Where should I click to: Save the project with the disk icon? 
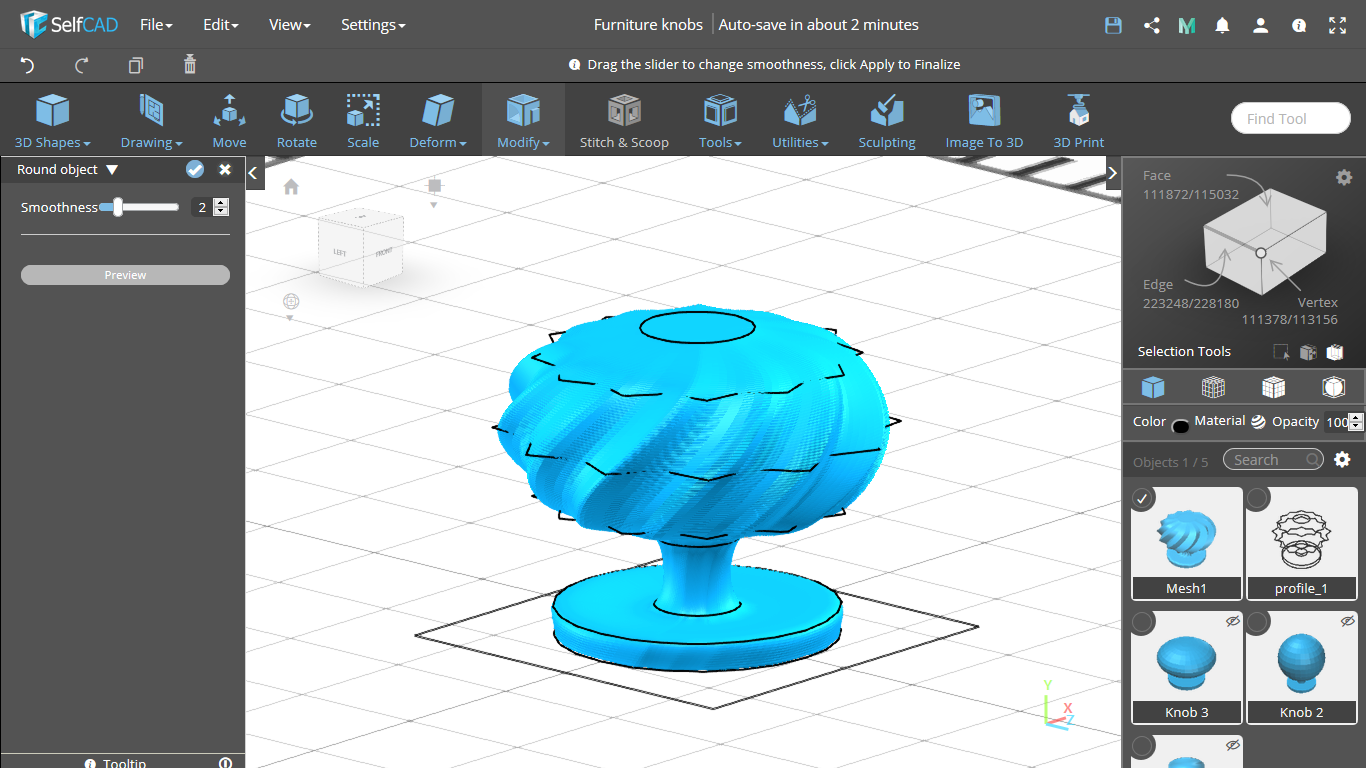pyautogui.click(x=1113, y=26)
